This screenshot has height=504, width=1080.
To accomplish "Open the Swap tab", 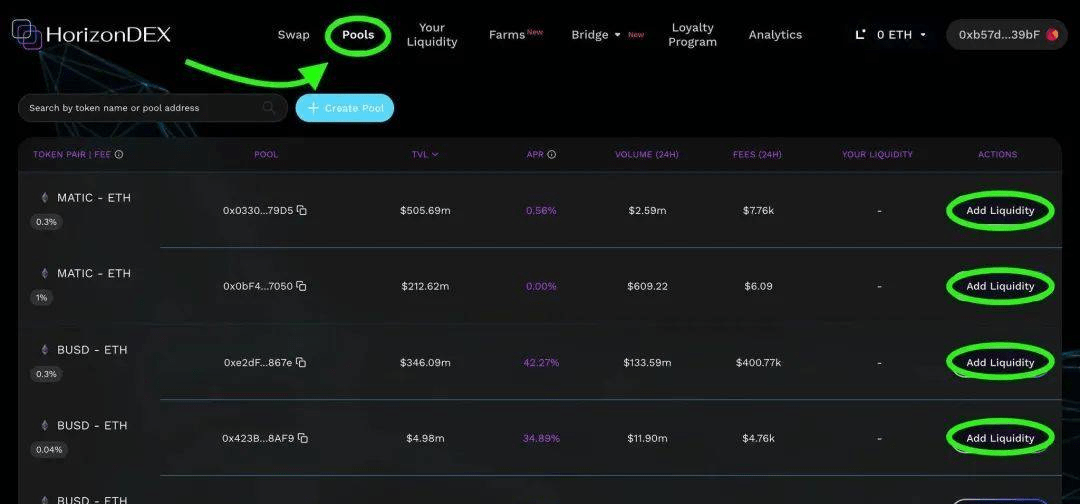I will click(293, 34).
